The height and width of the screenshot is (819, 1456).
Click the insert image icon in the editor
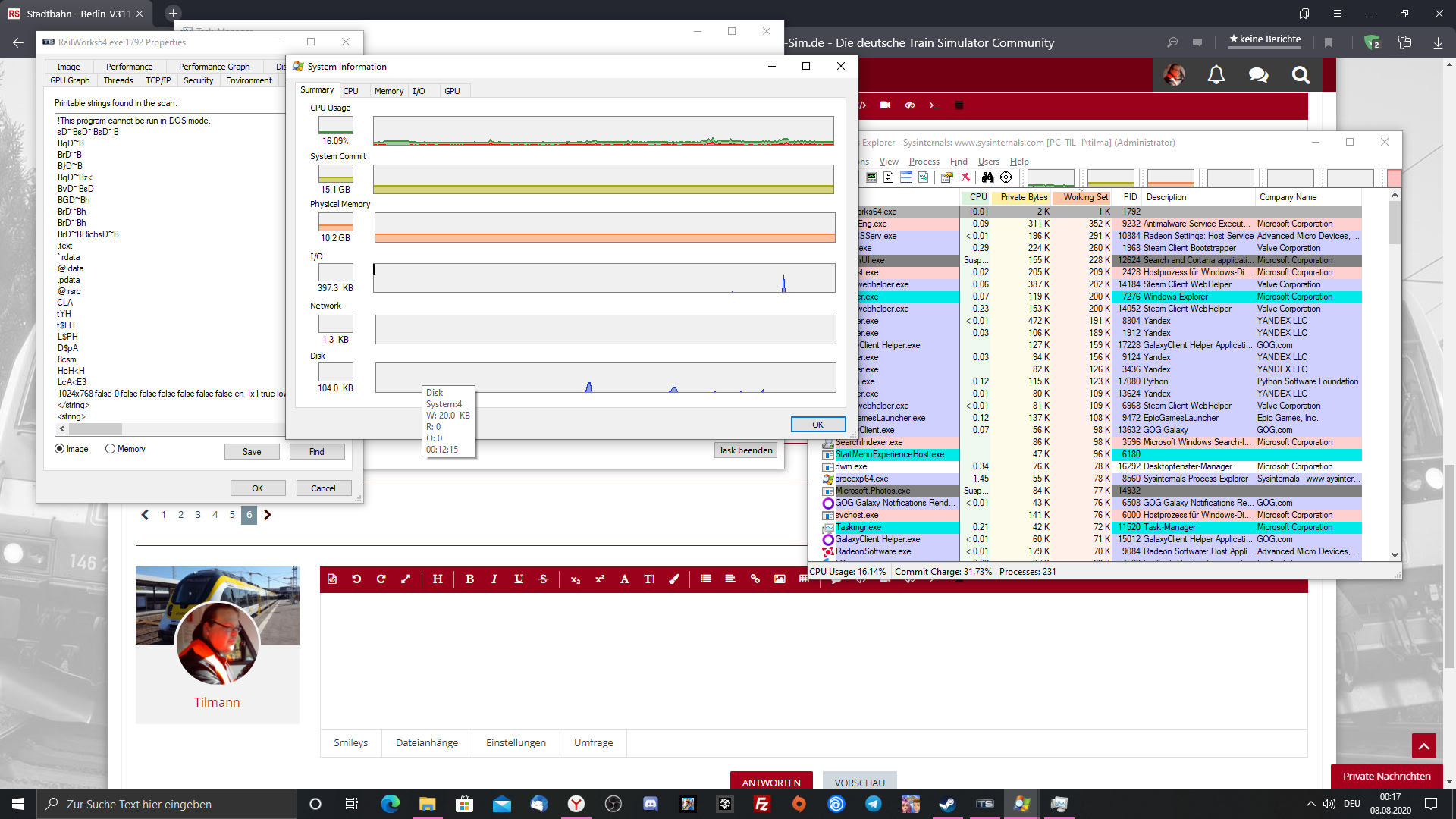[780, 579]
